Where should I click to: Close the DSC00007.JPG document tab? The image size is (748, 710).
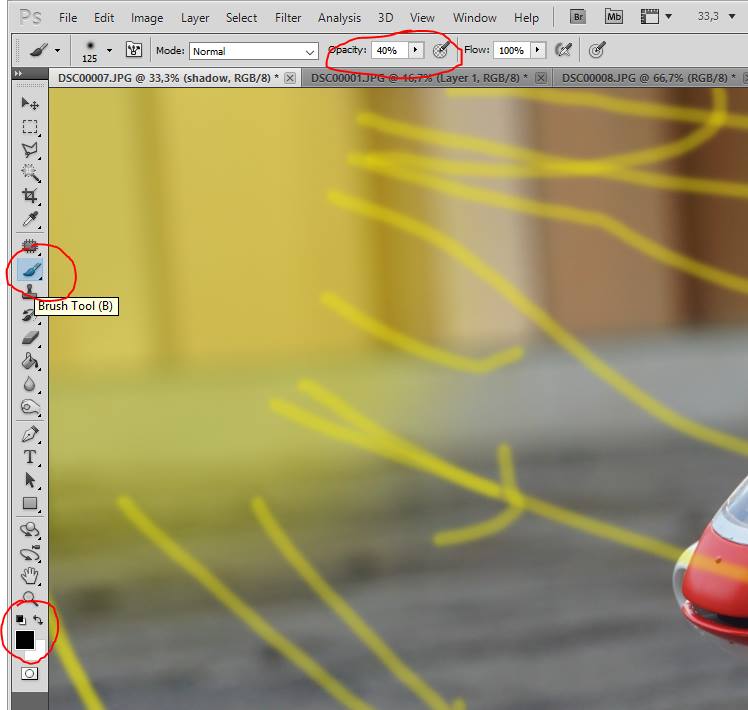tap(290, 78)
